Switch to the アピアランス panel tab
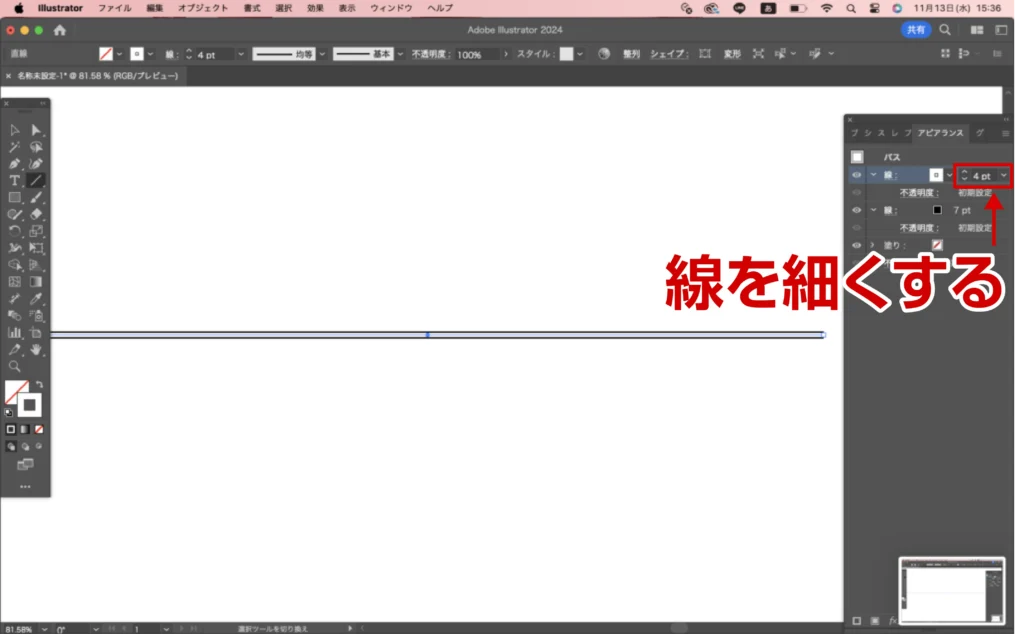Screen dimensions: 1024x634 click(x=941, y=133)
